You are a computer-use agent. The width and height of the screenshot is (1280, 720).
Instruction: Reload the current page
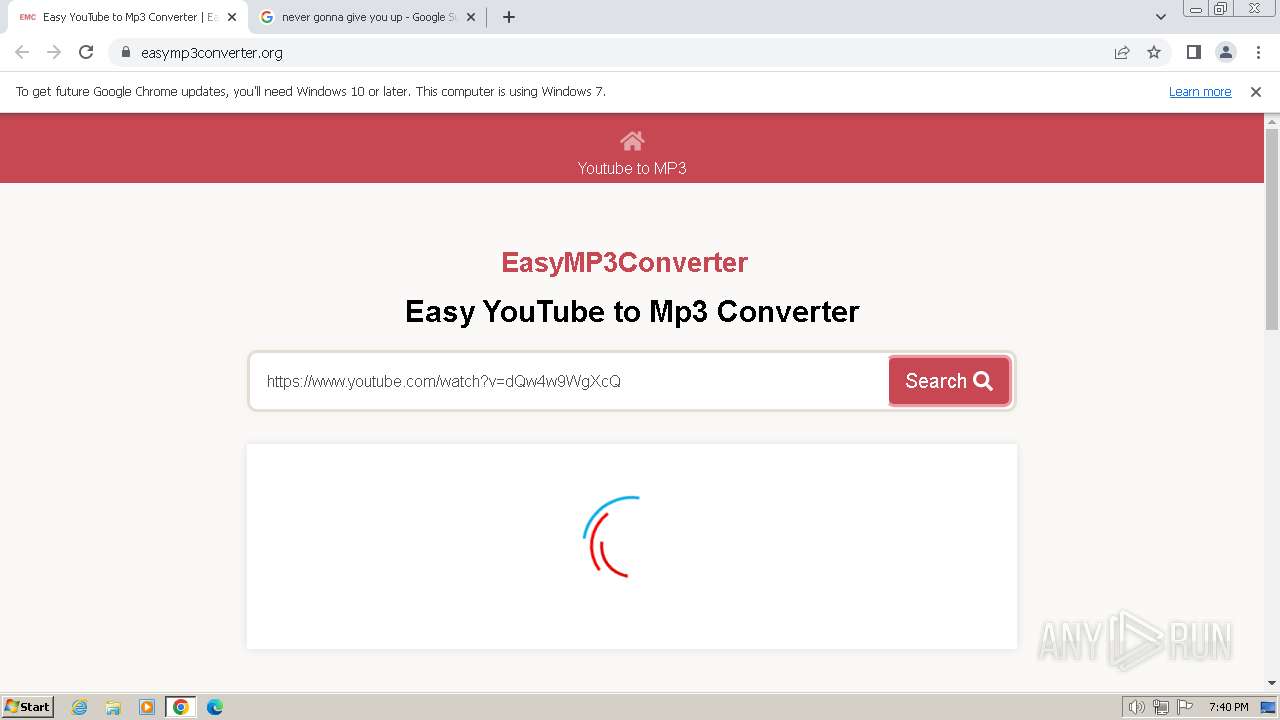tap(86, 52)
